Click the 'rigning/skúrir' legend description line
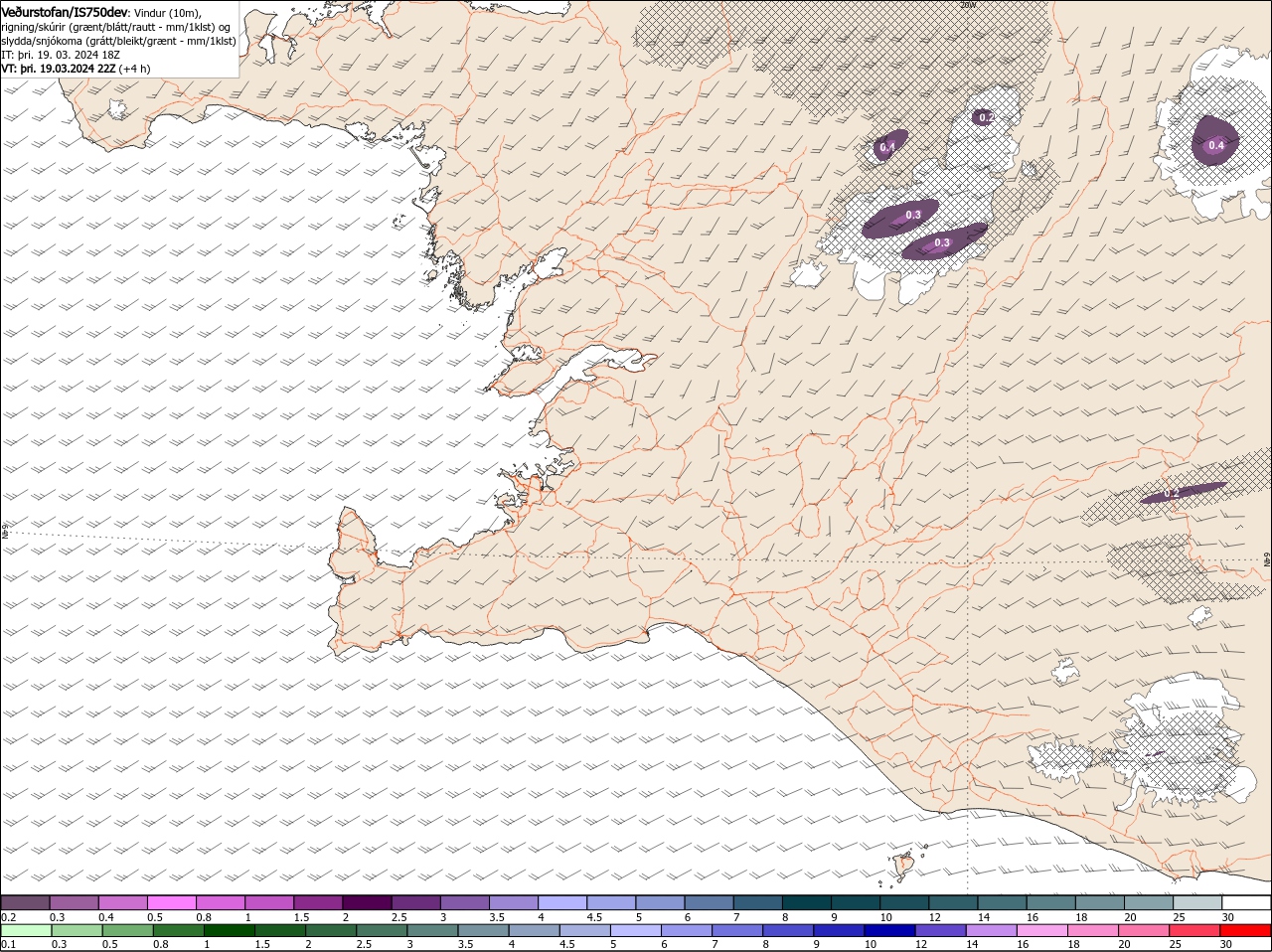 pyautogui.click(x=116, y=27)
